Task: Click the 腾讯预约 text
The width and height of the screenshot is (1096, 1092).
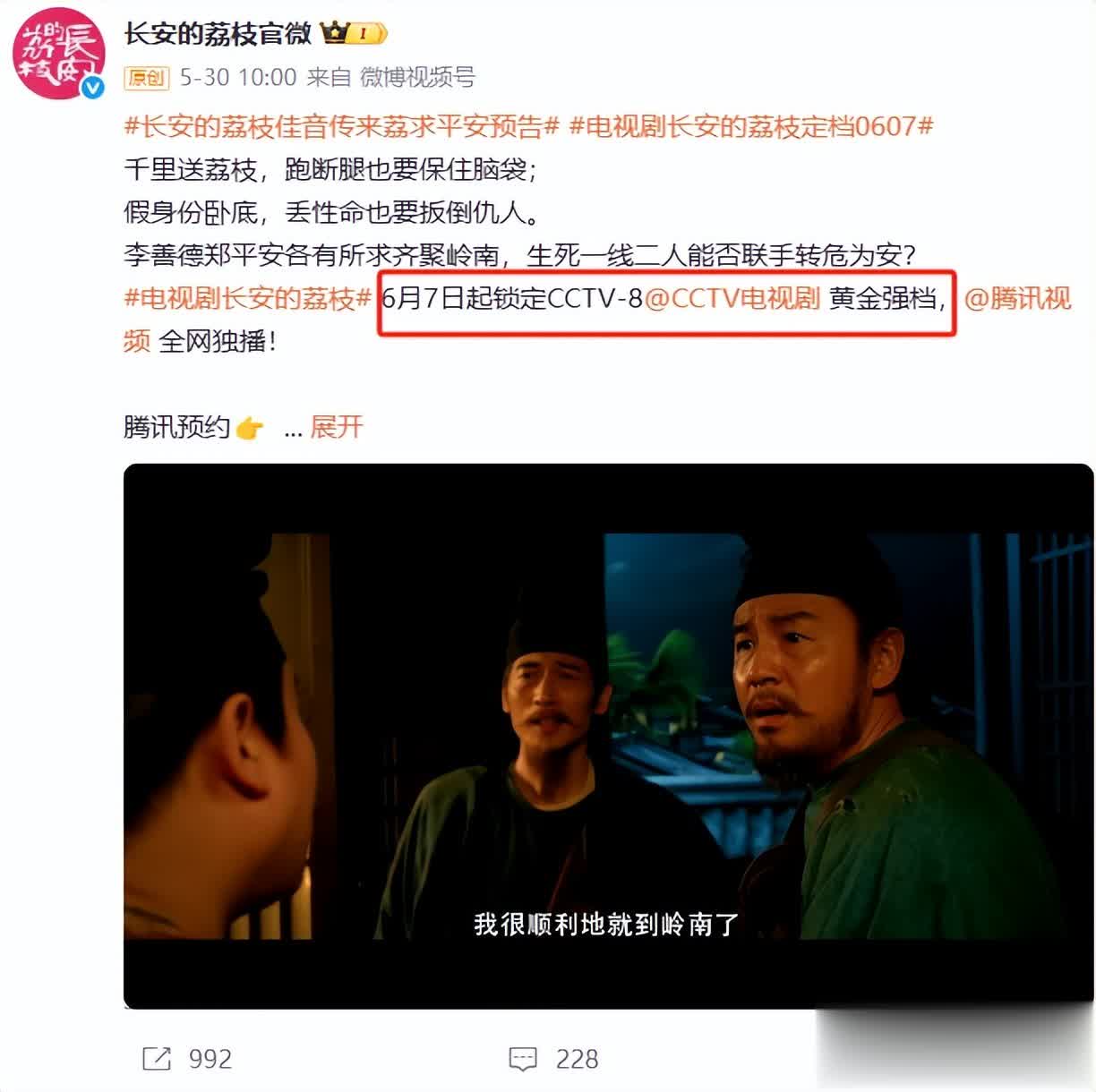Action: pyautogui.click(x=177, y=427)
